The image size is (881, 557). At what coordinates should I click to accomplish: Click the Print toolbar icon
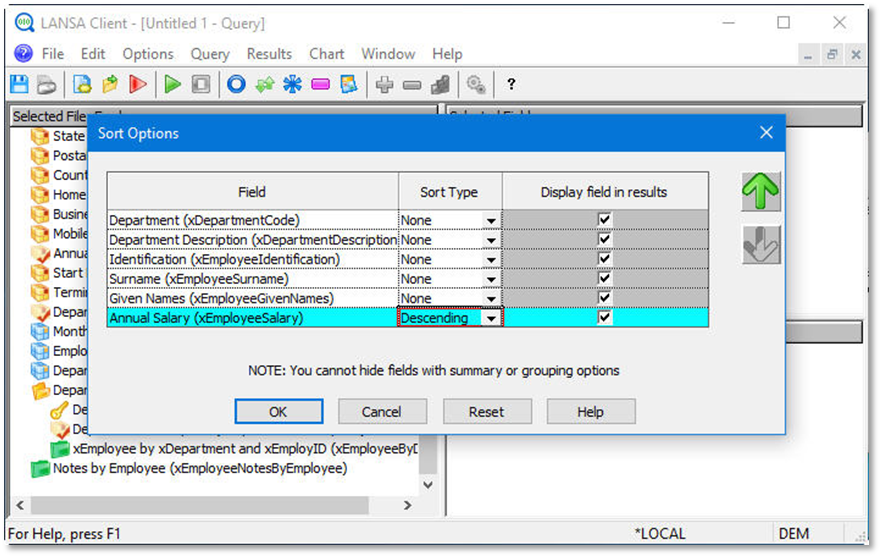pos(47,85)
